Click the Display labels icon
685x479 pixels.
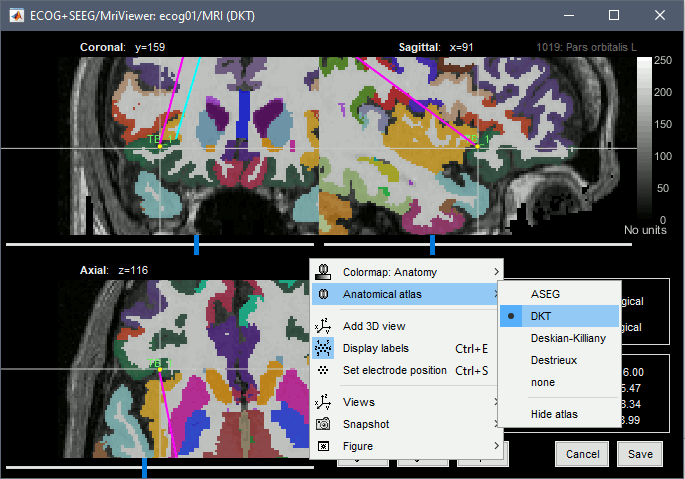click(x=324, y=348)
